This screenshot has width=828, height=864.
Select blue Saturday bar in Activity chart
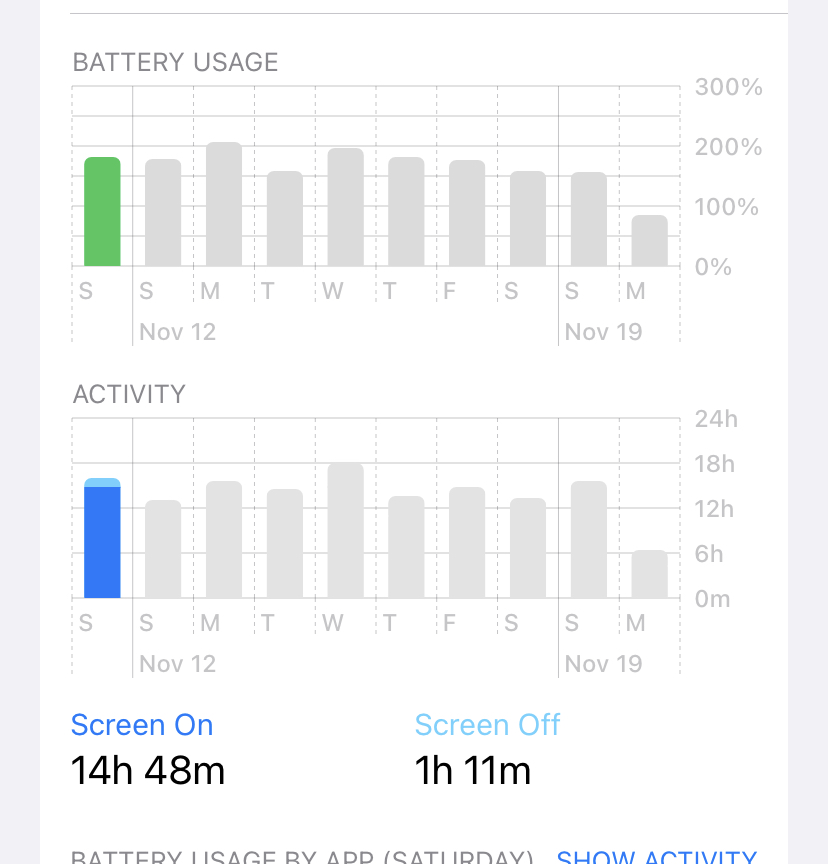click(102, 538)
